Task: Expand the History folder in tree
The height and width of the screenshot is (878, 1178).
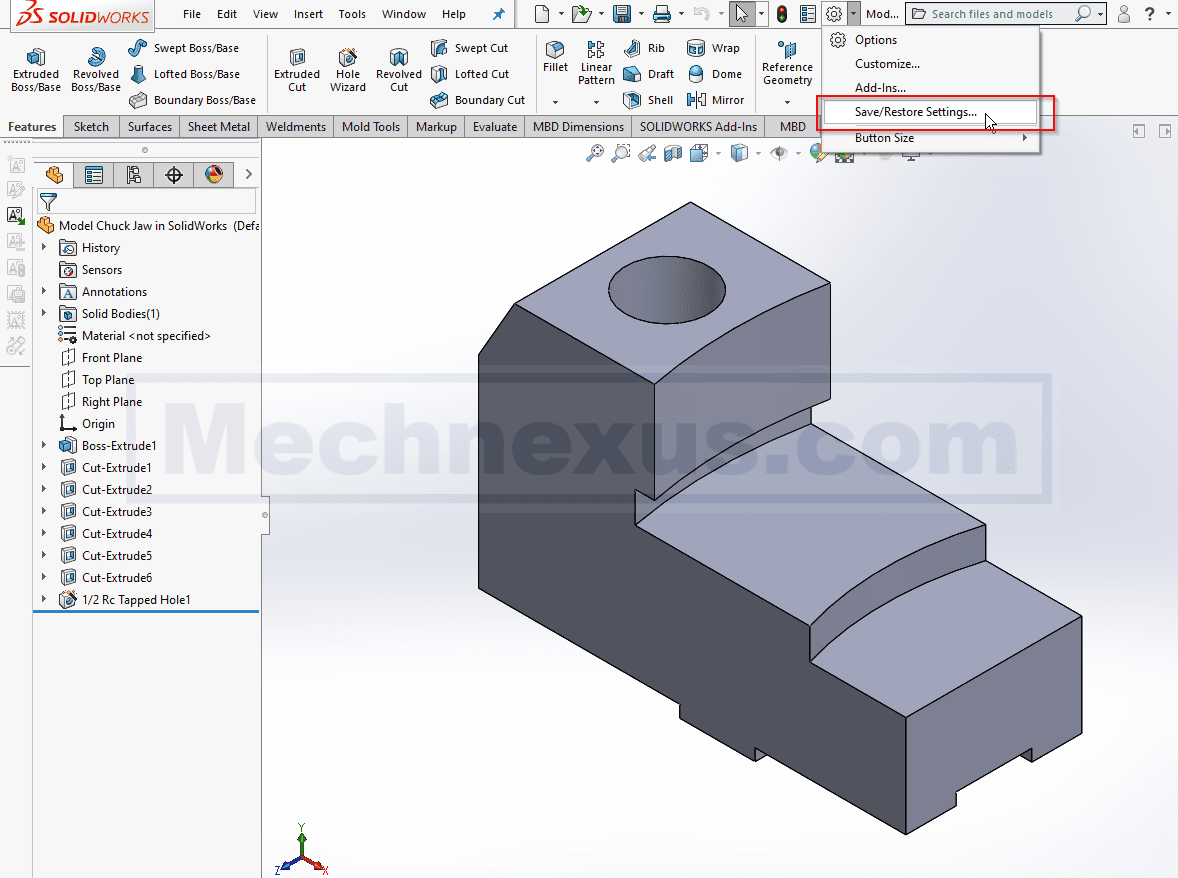Action: click(x=44, y=248)
